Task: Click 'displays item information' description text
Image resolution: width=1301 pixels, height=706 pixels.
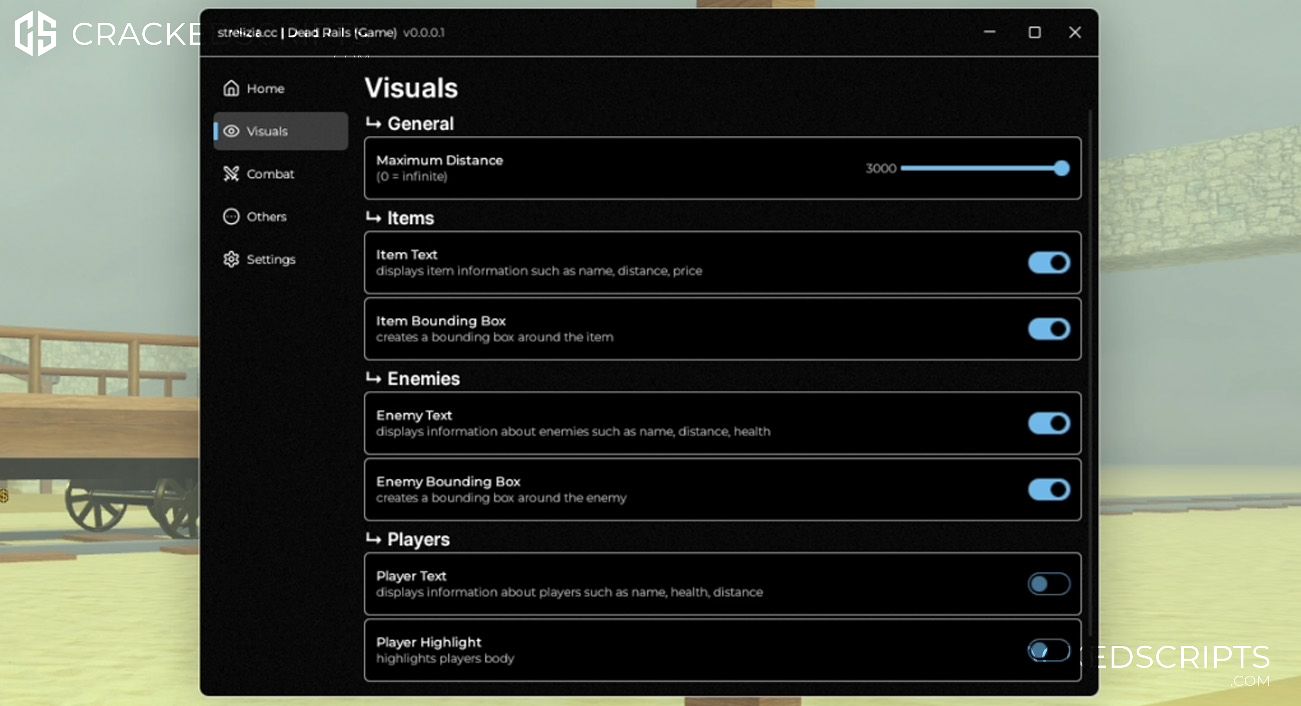Action: click(x=539, y=271)
